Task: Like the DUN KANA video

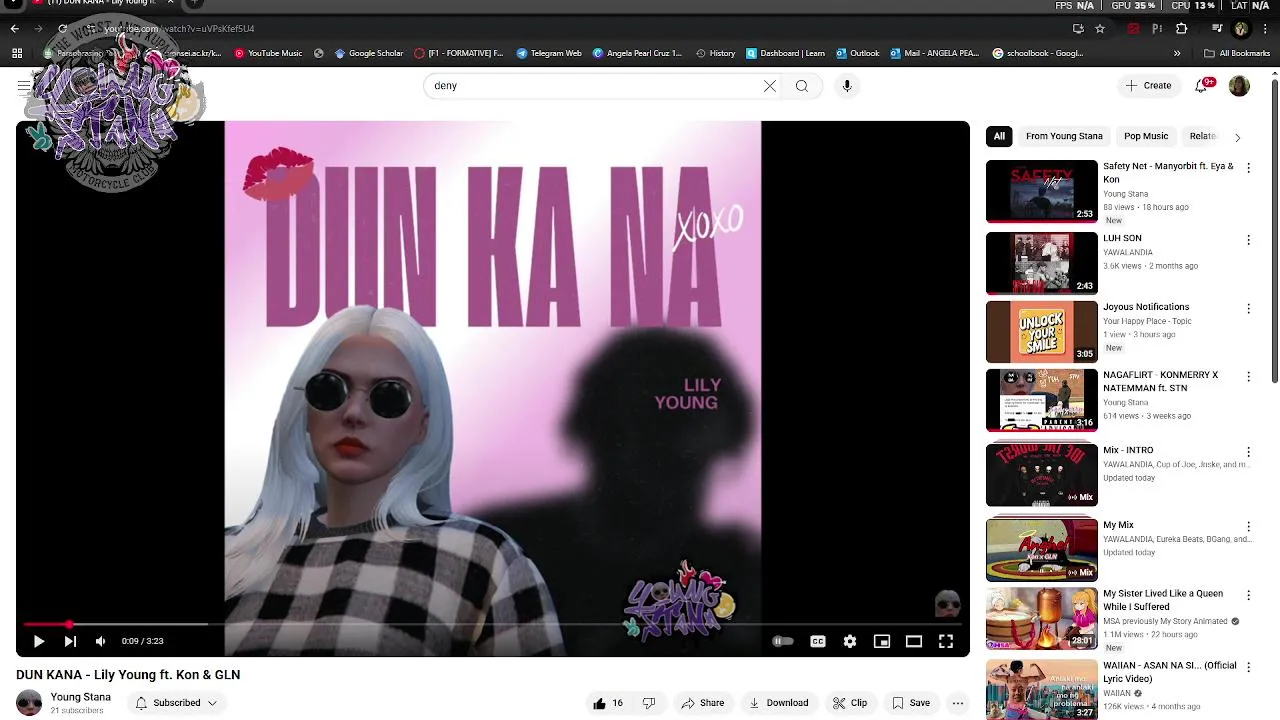Action: (x=608, y=703)
